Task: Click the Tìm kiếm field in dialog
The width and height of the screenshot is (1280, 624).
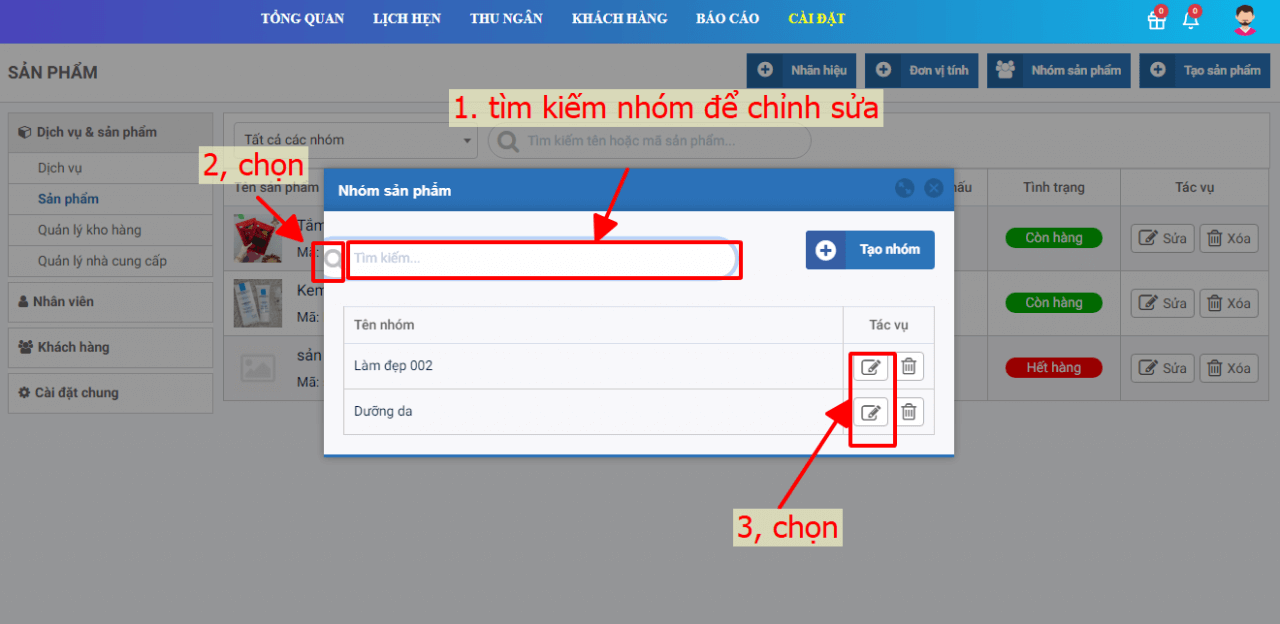Action: click(x=540, y=258)
